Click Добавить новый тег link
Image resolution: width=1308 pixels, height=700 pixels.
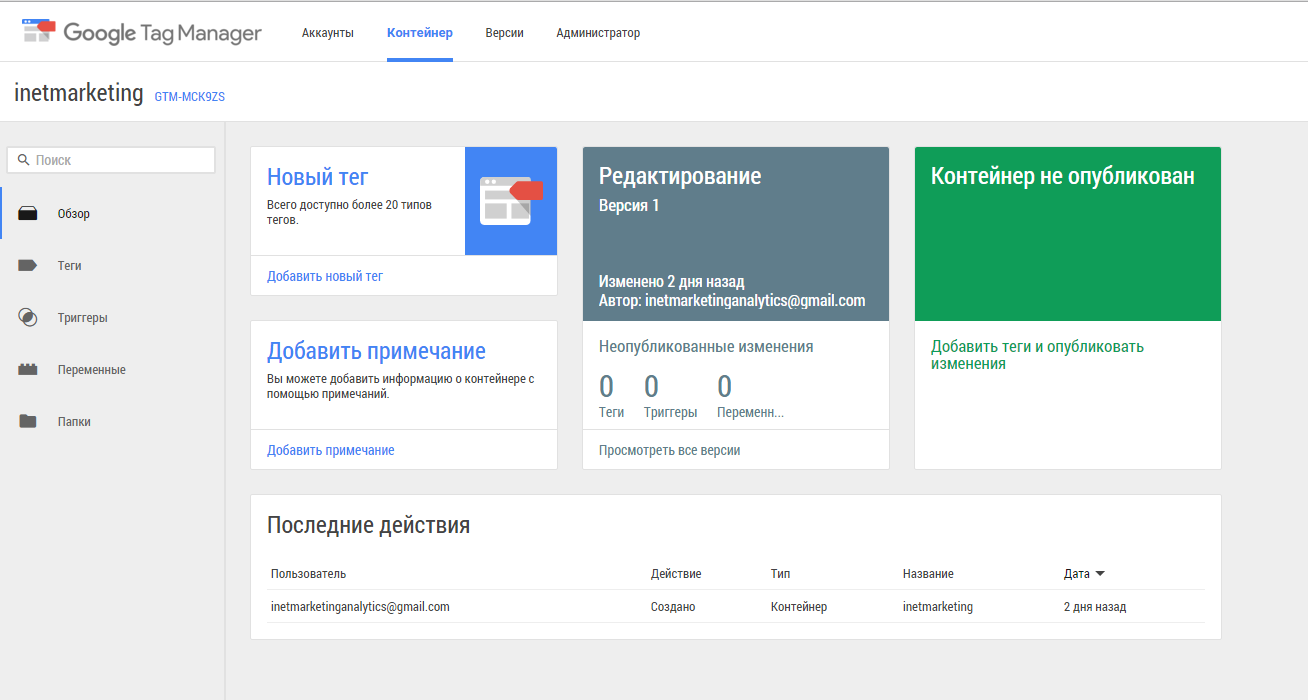[x=325, y=276]
